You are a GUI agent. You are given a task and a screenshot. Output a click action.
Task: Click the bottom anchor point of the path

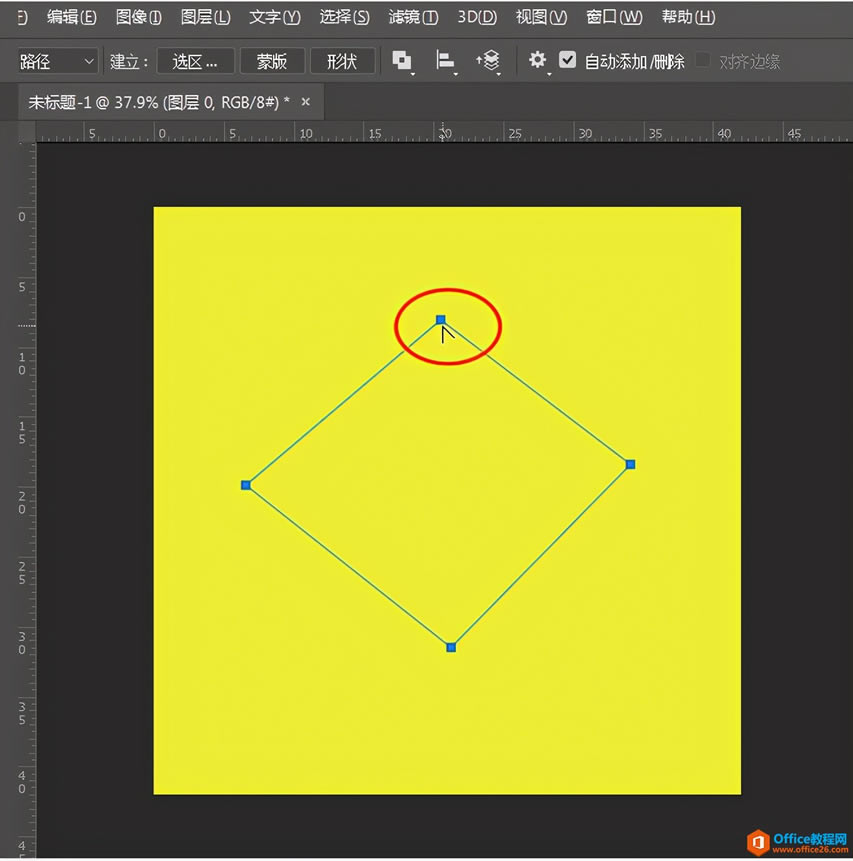(451, 647)
